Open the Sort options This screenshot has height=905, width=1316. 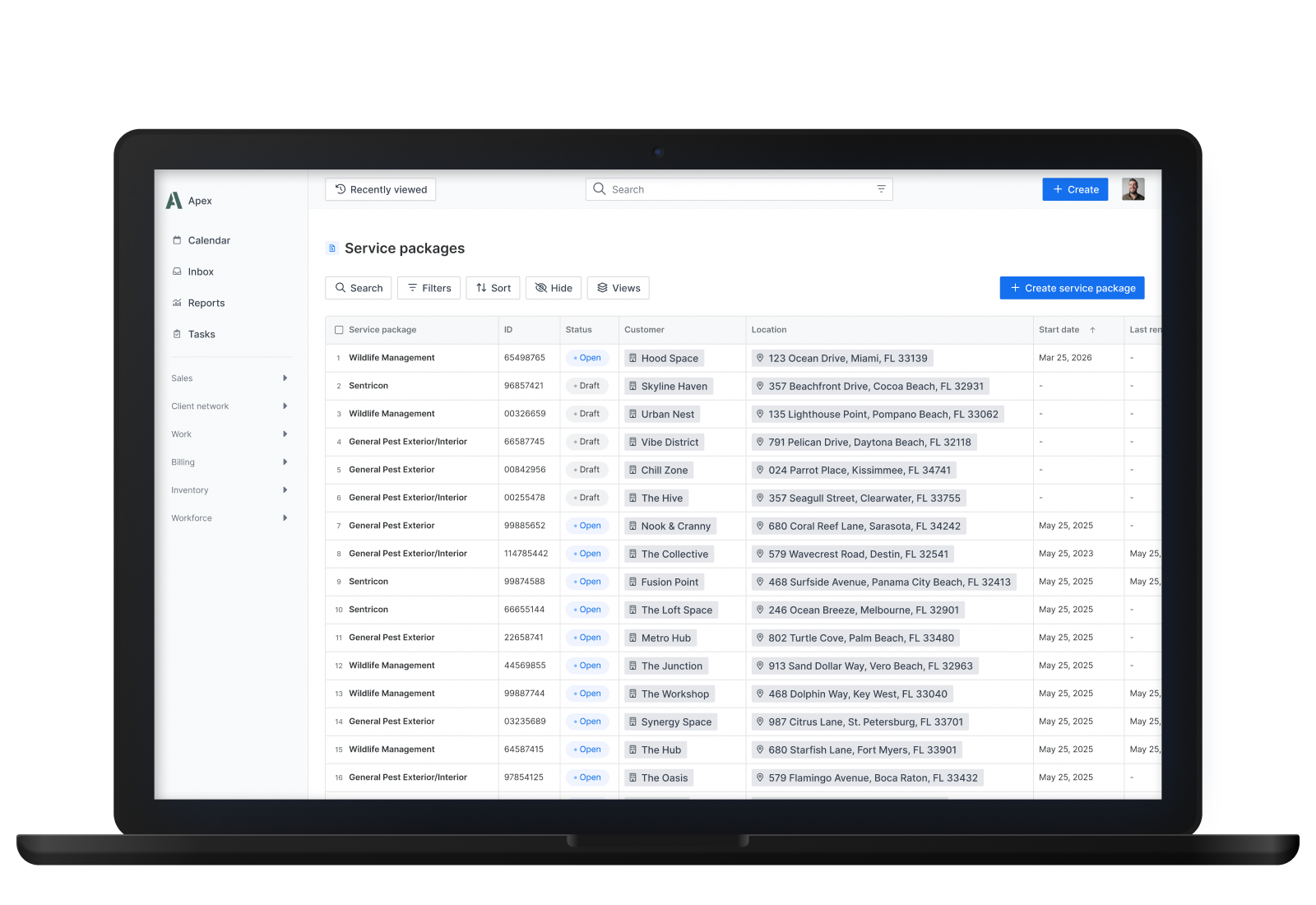coord(493,288)
